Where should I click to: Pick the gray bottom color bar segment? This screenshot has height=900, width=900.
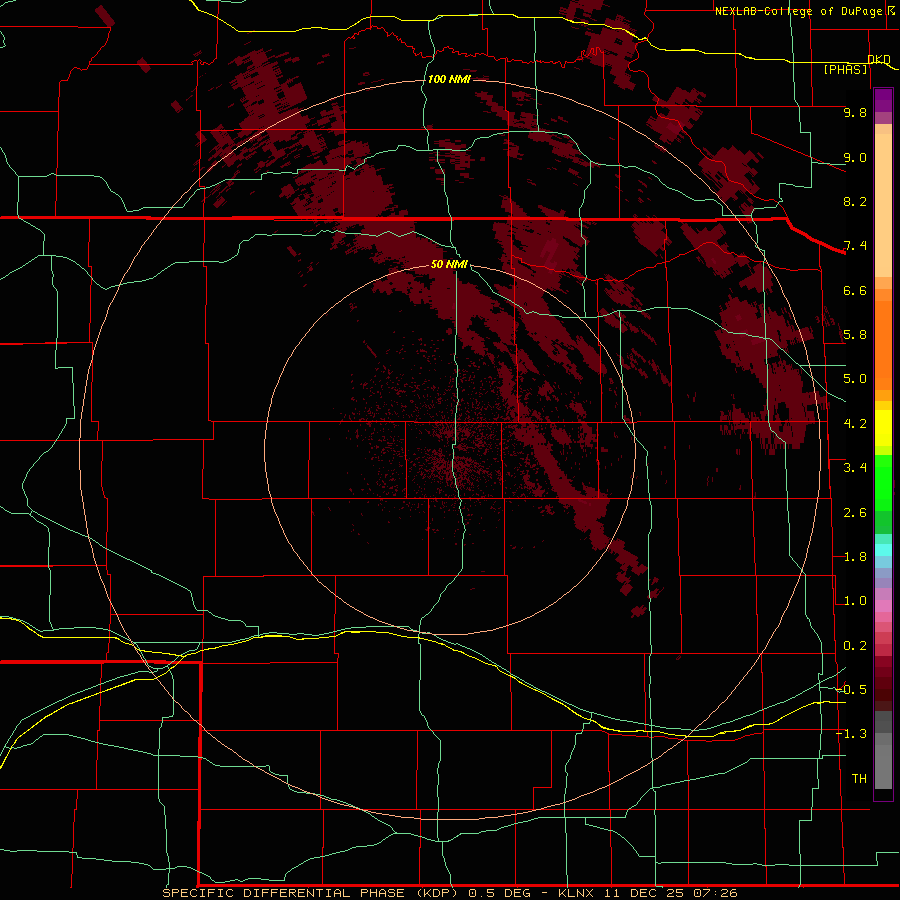pos(883,763)
